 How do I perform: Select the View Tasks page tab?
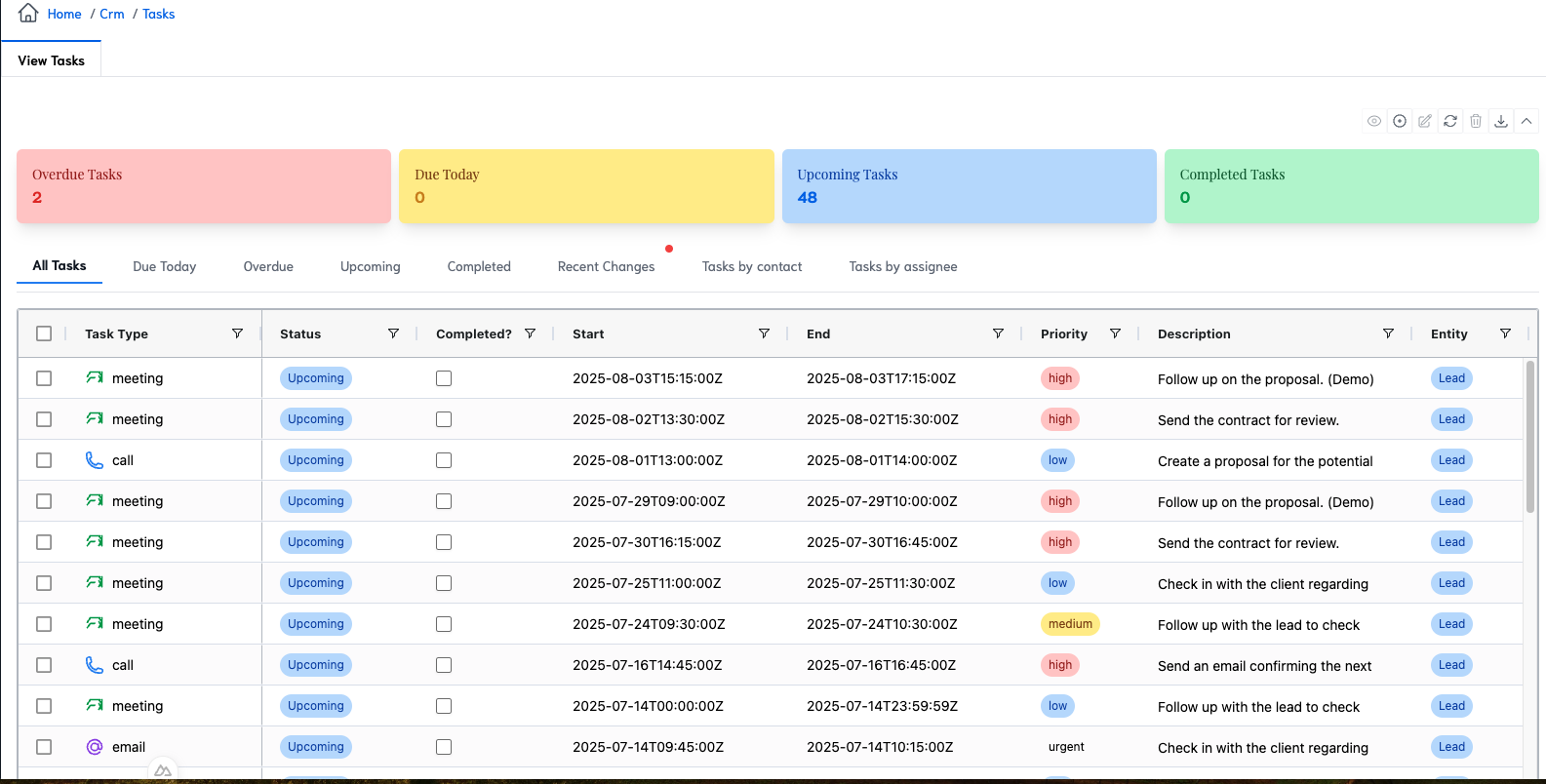[52, 60]
